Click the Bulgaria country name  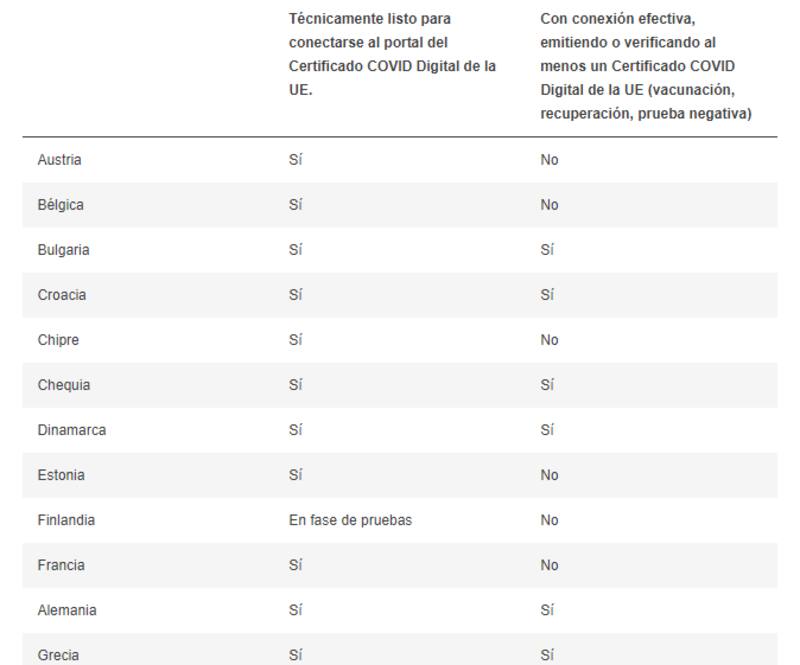pos(64,250)
